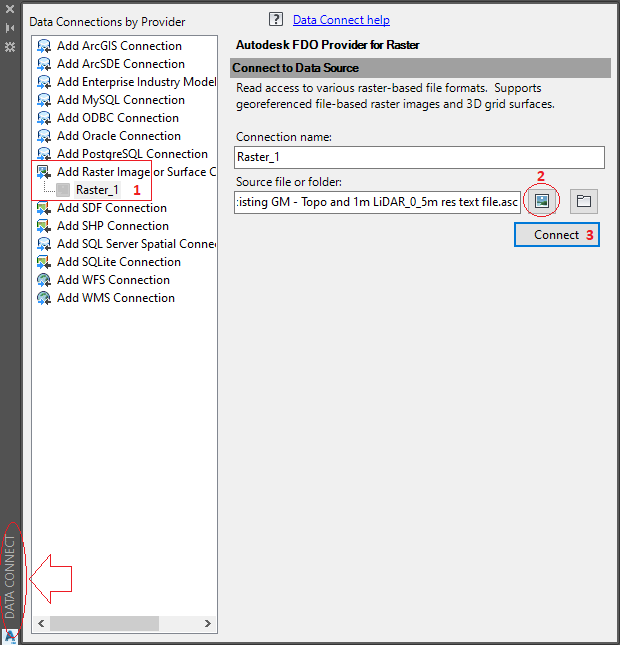
Task: Open palette properties gear icon
Action: [x=10, y=47]
